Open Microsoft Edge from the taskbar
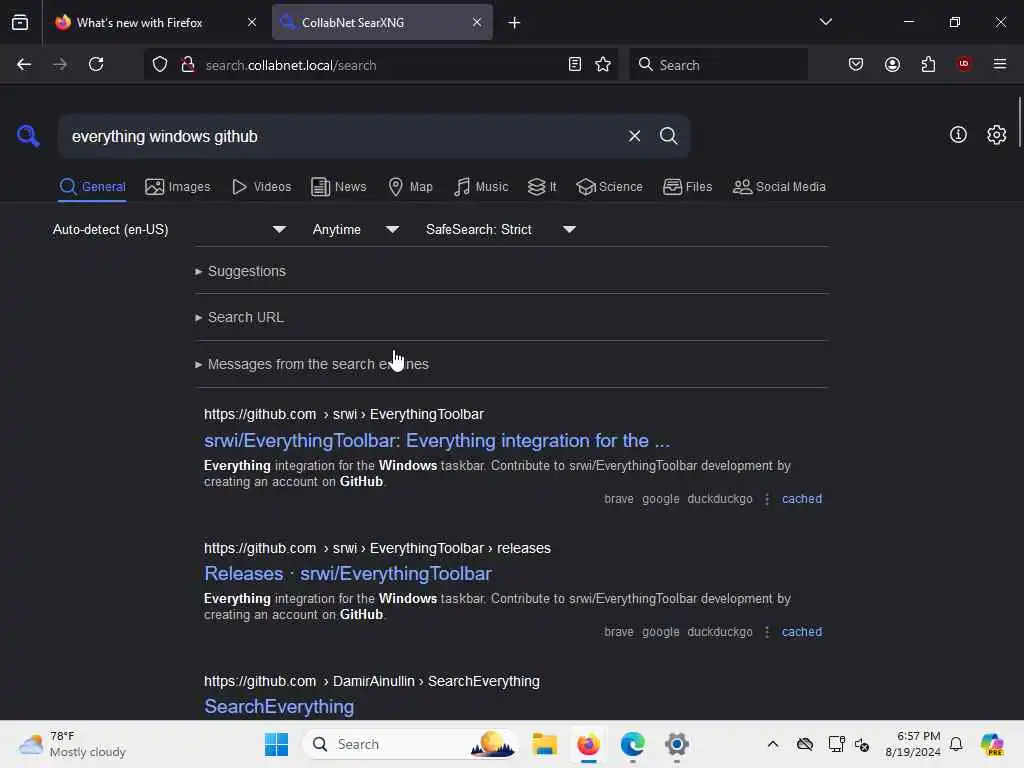The height and width of the screenshot is (768, 1024). click(x=632, y=744)
